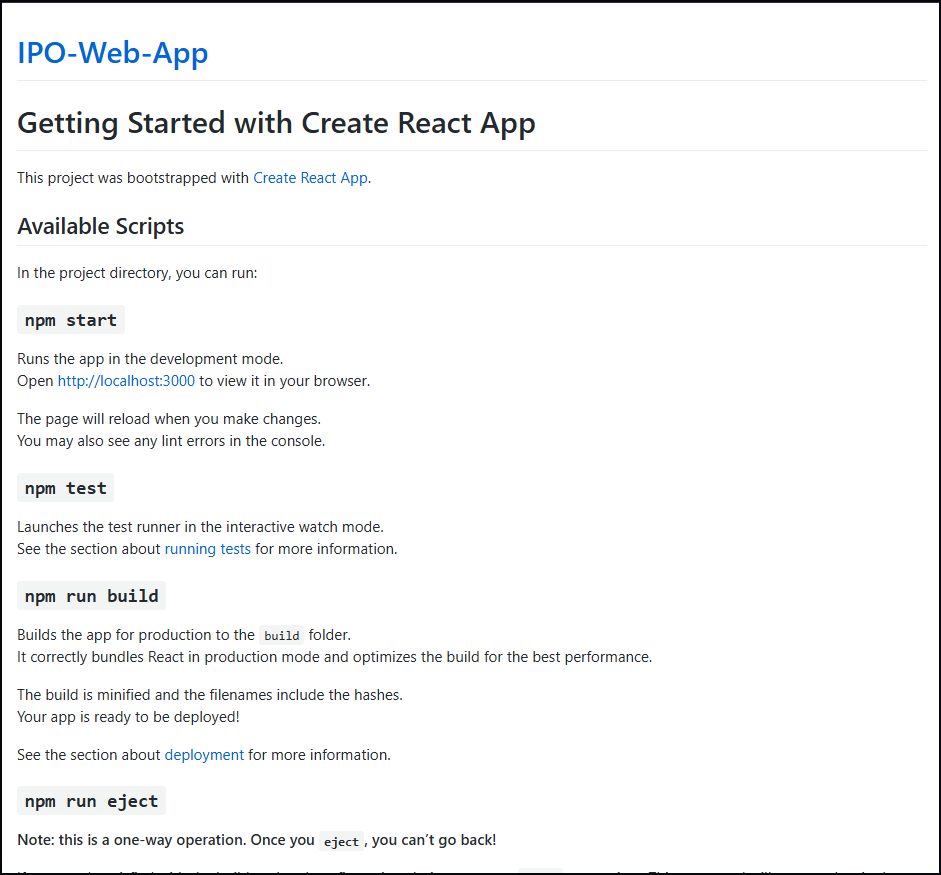Click the inline build code word
Screen dimensions: 941x875
click(281, 636)
